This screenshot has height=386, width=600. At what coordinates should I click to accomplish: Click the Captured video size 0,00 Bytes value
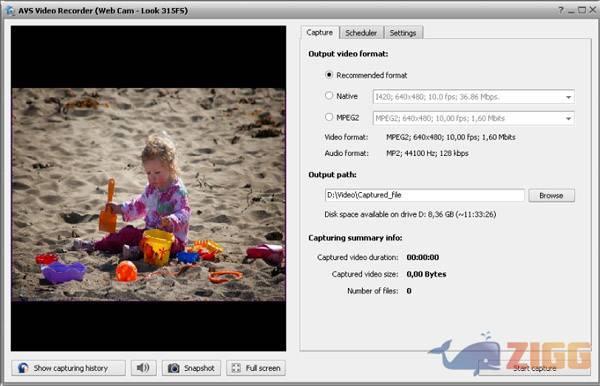426,274
